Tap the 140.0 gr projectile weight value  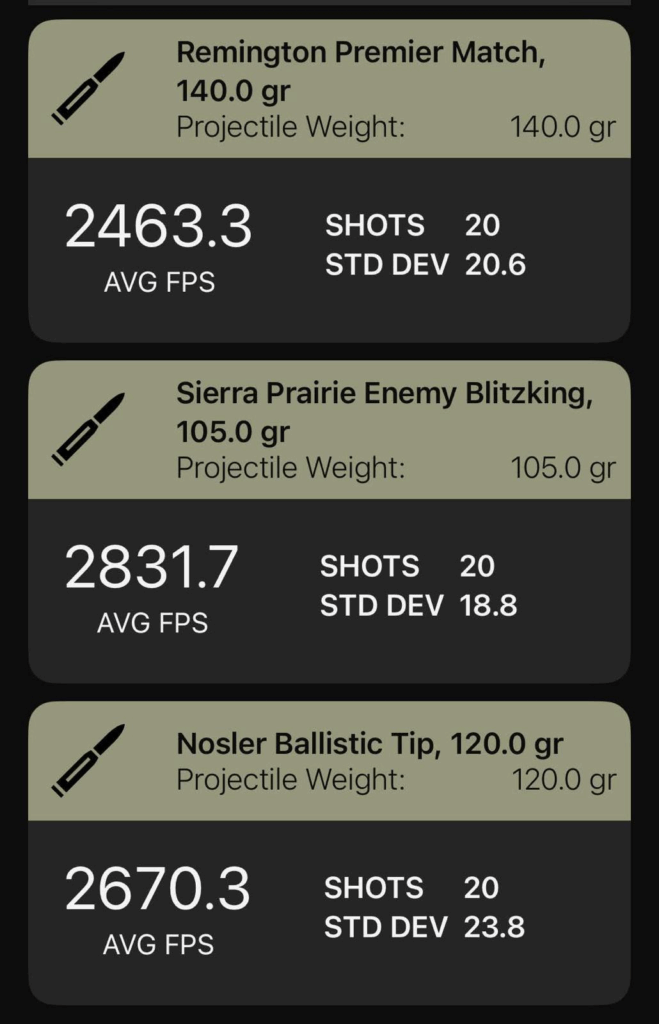(563, 128)
